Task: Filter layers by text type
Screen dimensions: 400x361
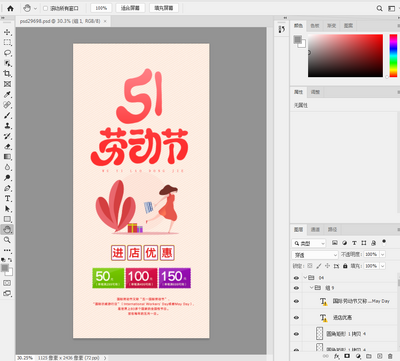Action: point(354,243)
